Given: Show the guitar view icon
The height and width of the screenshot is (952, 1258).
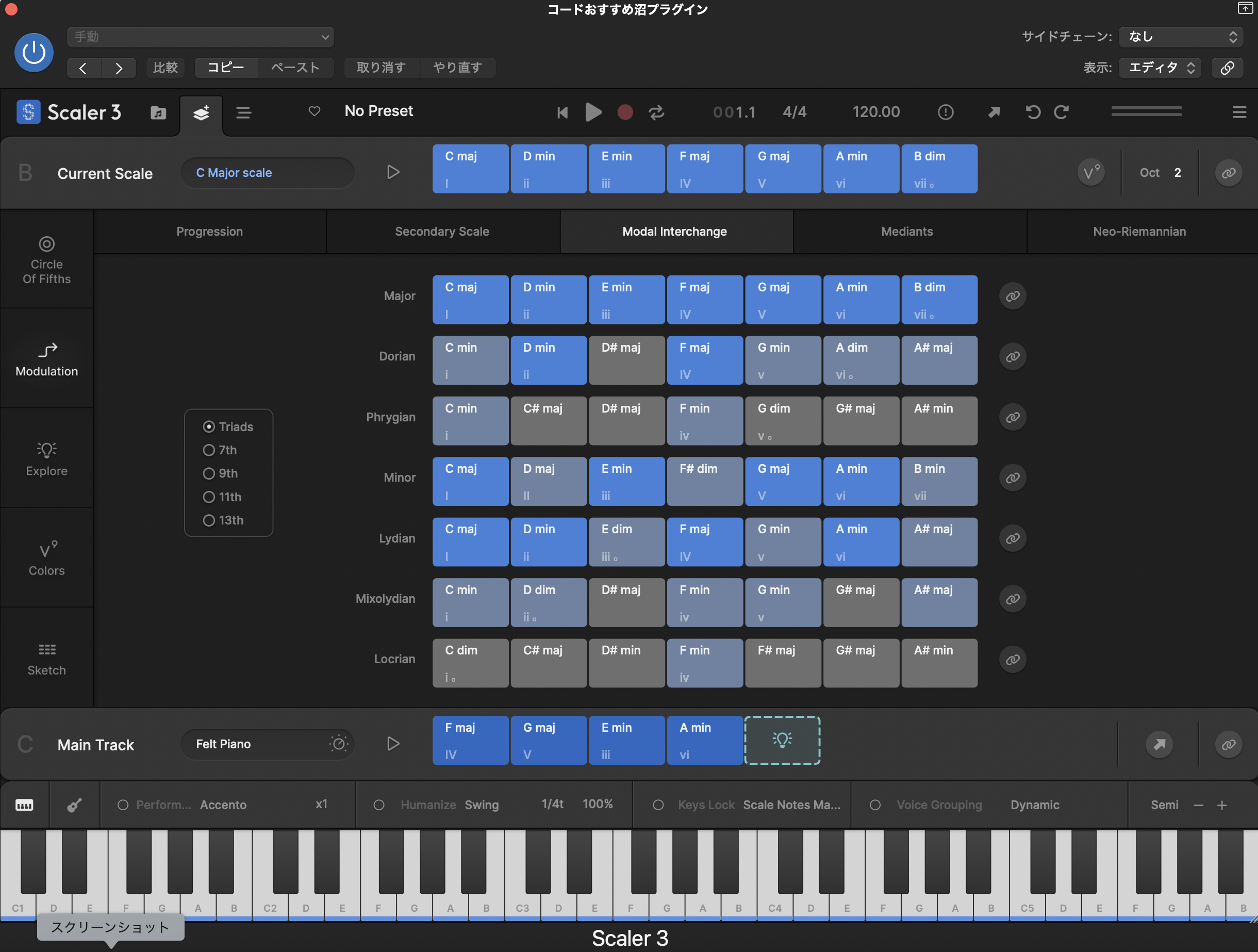Looking at the screenshot, I should [75, 805].
